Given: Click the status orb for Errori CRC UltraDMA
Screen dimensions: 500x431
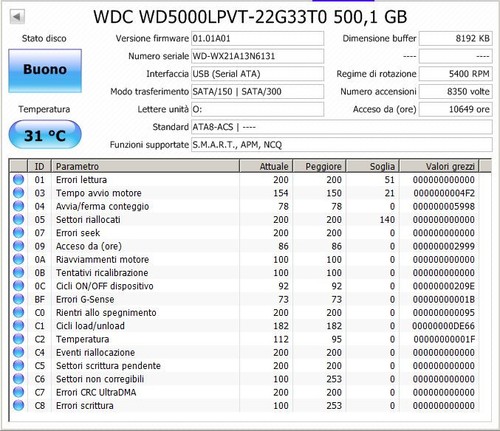Looking at the screenshot, I should click(19, 392).
